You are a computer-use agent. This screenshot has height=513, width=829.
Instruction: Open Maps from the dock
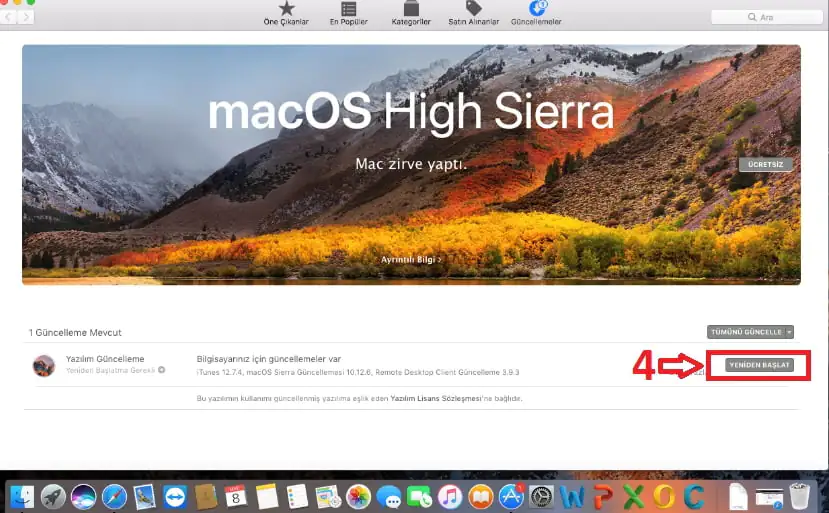pyautogui.click(x=328, y=497)
